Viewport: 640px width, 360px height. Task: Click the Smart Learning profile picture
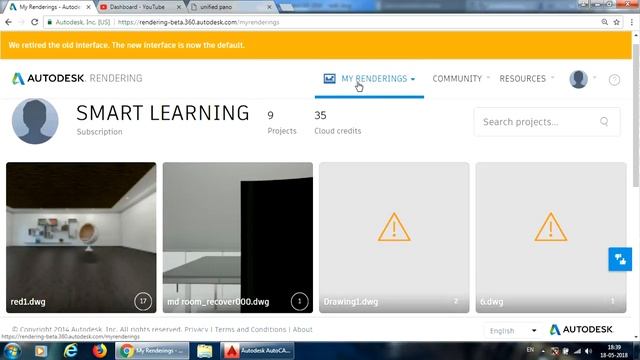pyautogui.click(x=35, y=121)
